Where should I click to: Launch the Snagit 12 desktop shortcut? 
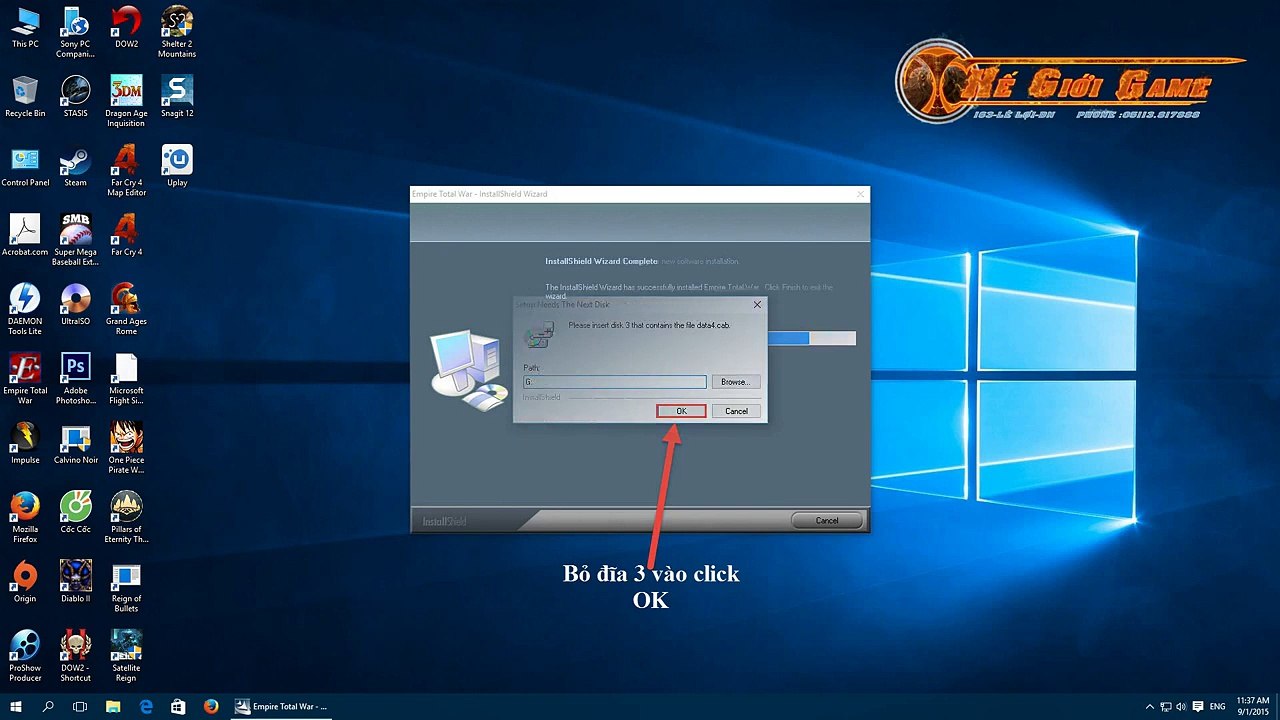177,97
